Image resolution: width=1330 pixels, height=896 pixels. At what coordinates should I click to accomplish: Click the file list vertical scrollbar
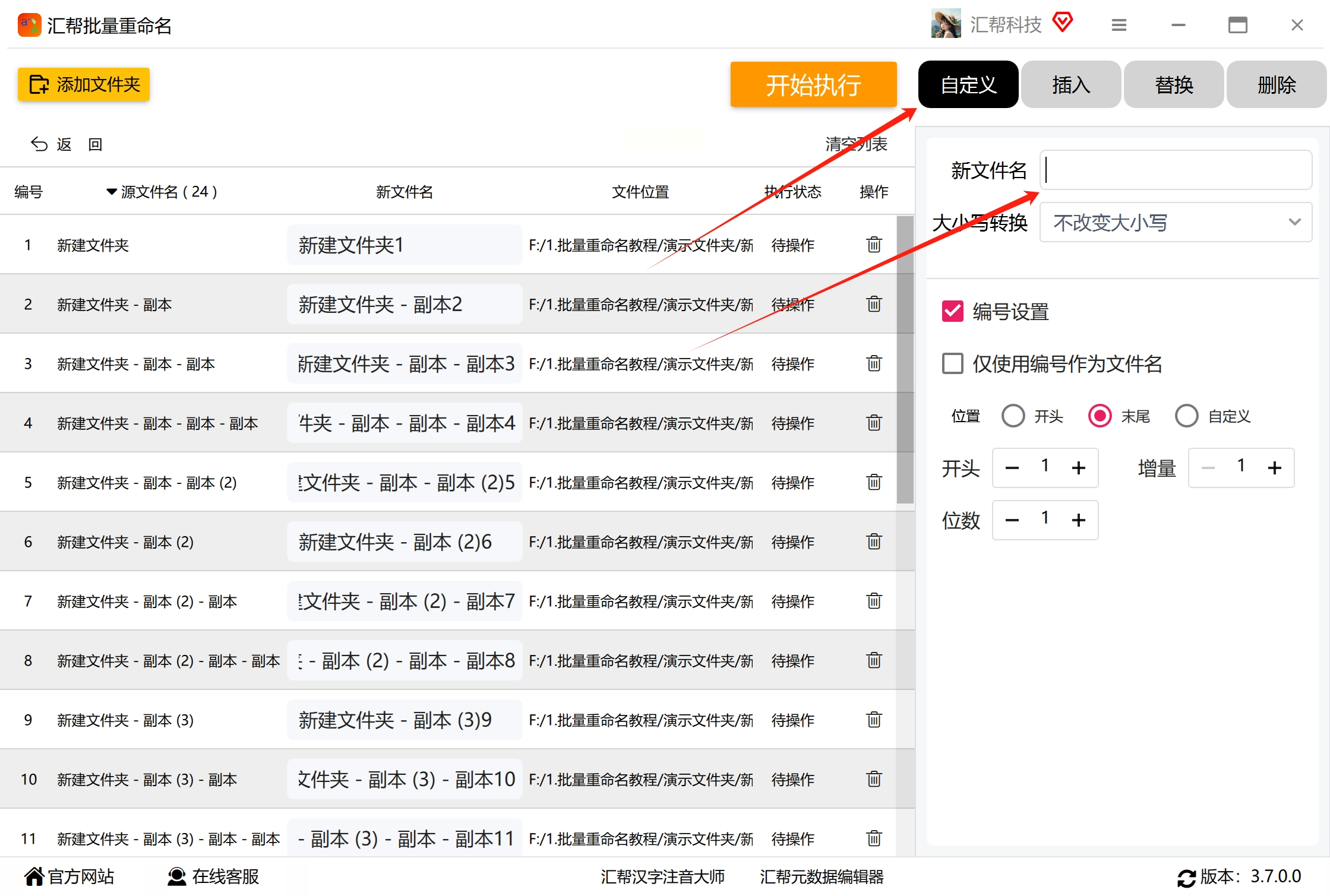point(905,360)
